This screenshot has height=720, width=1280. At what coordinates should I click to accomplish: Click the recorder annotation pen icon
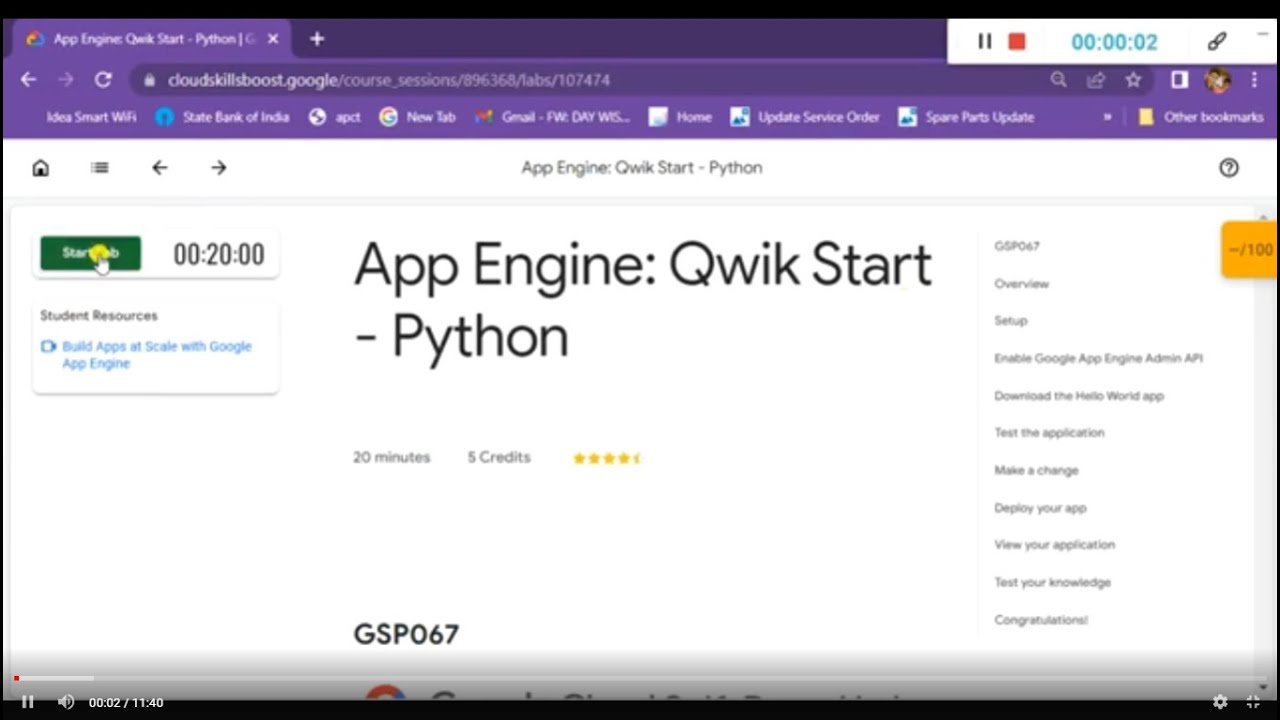[x=1216, y=41]
